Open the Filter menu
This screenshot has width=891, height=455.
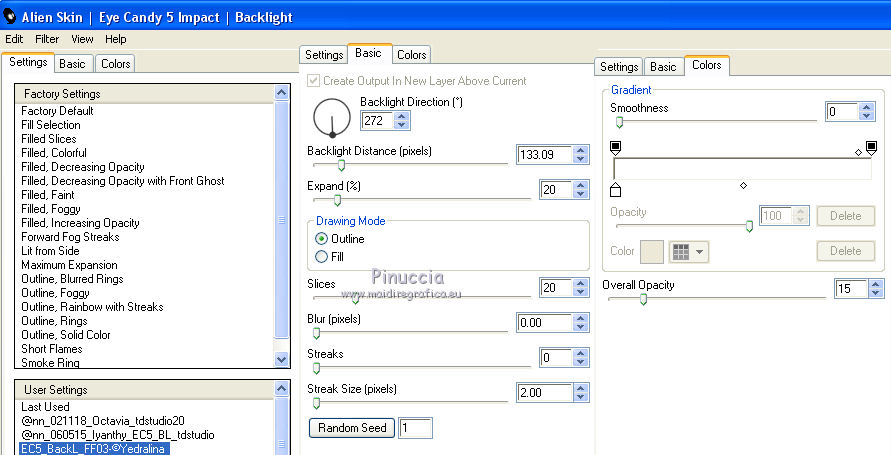[47, 39]
